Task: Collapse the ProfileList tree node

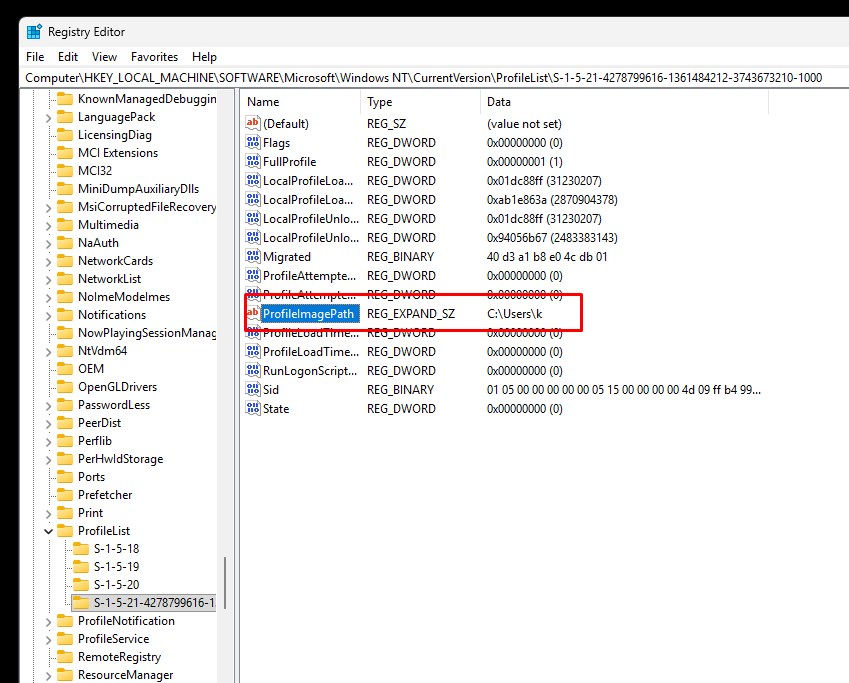Action: click(x=48, y=531)
